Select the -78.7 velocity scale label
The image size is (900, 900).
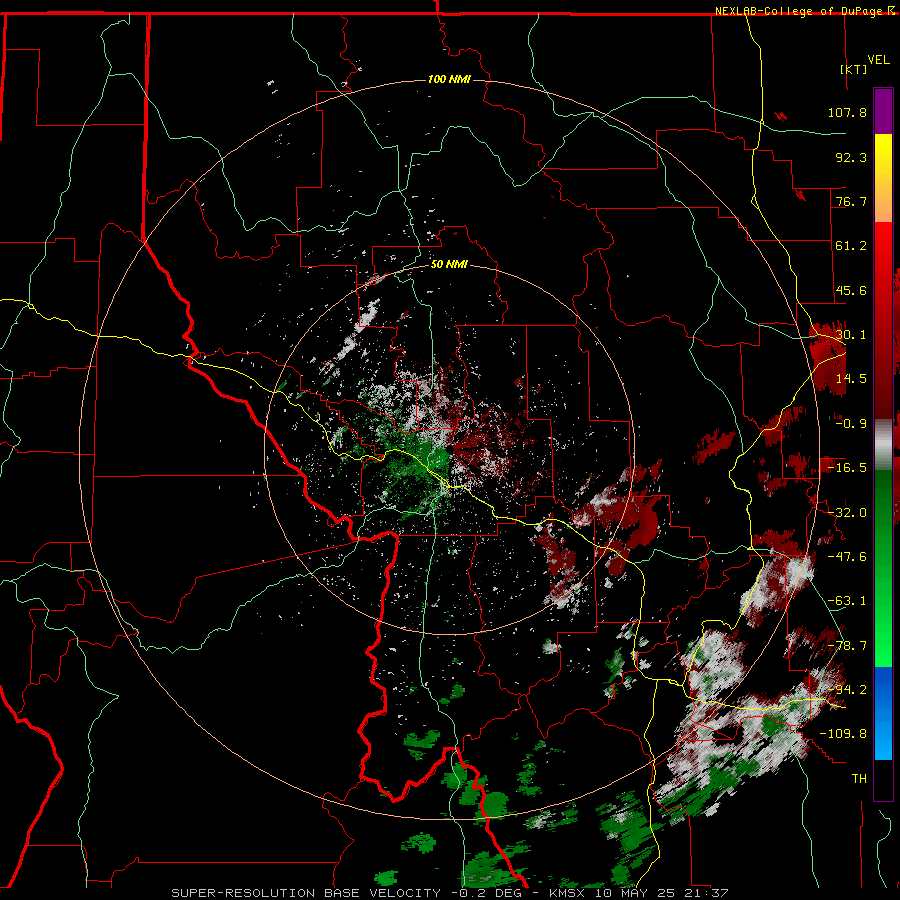[x=847, y=646]
